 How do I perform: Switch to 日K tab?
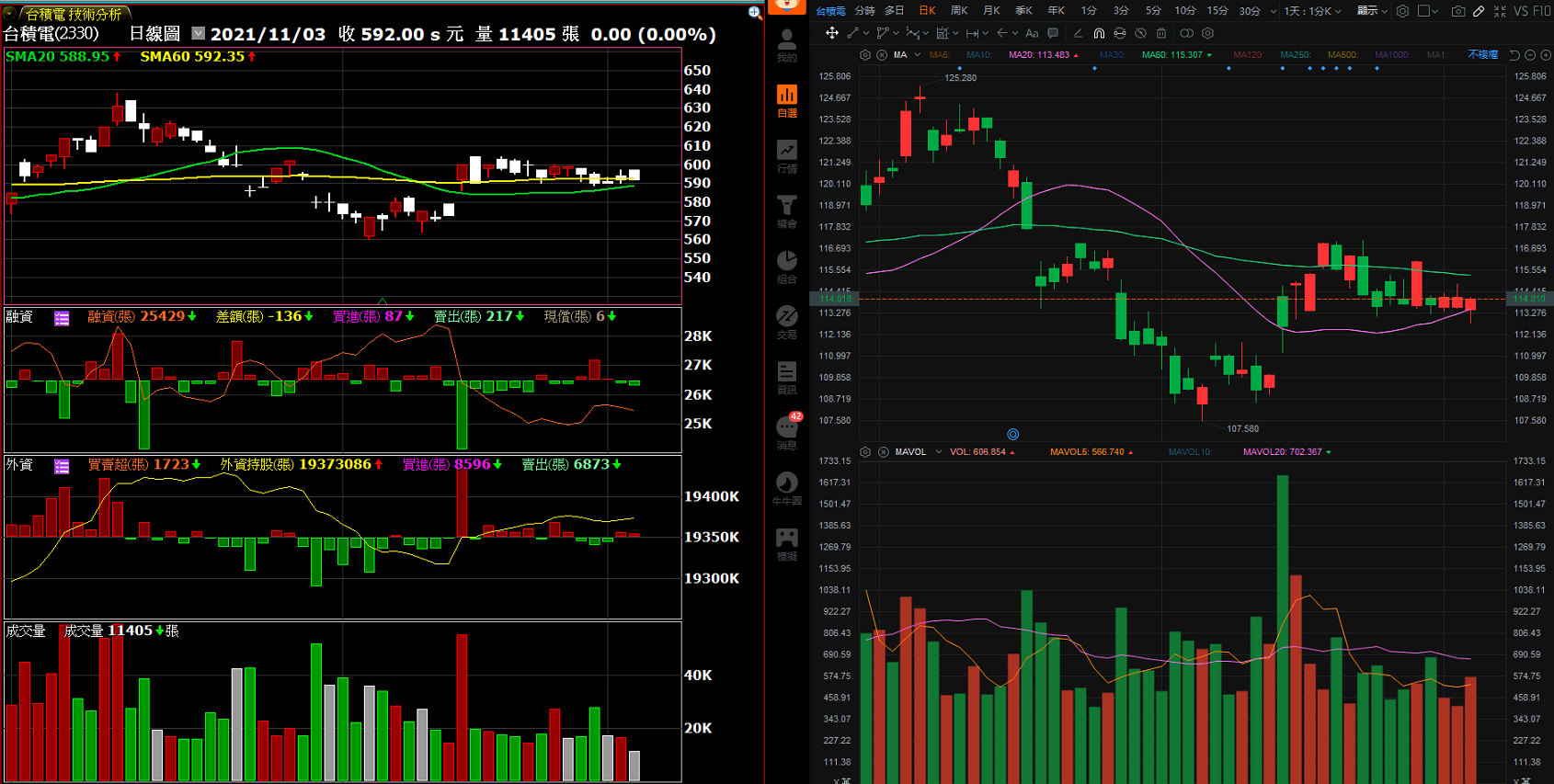pyautogui.click(x=927, y=11)
